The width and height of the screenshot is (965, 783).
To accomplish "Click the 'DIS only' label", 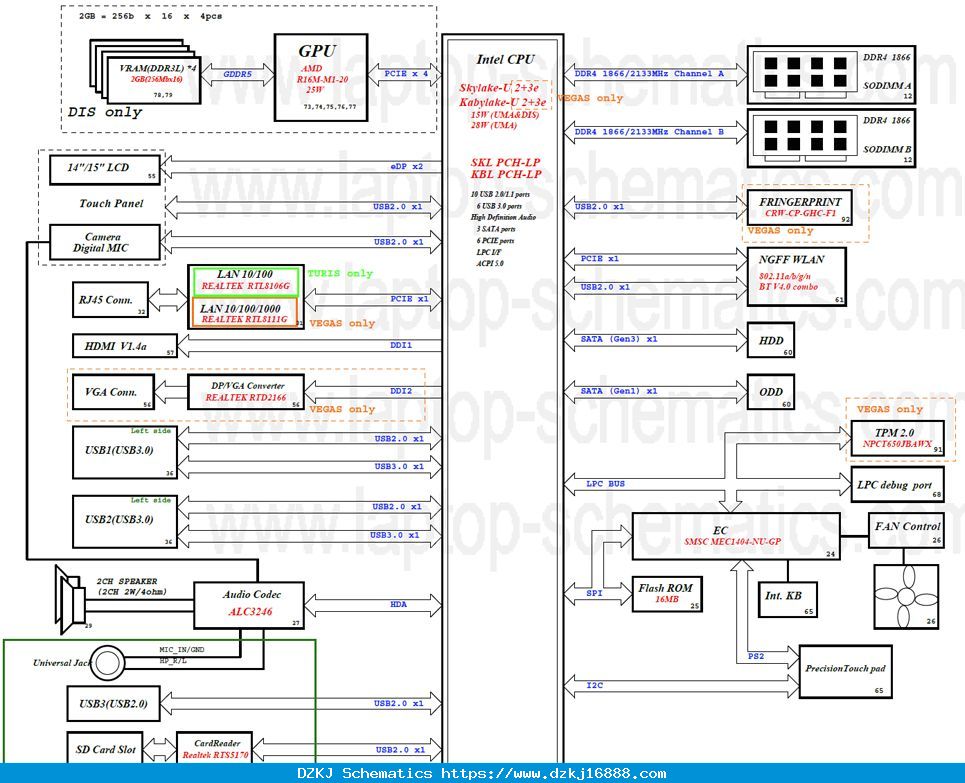I will 105,112.
